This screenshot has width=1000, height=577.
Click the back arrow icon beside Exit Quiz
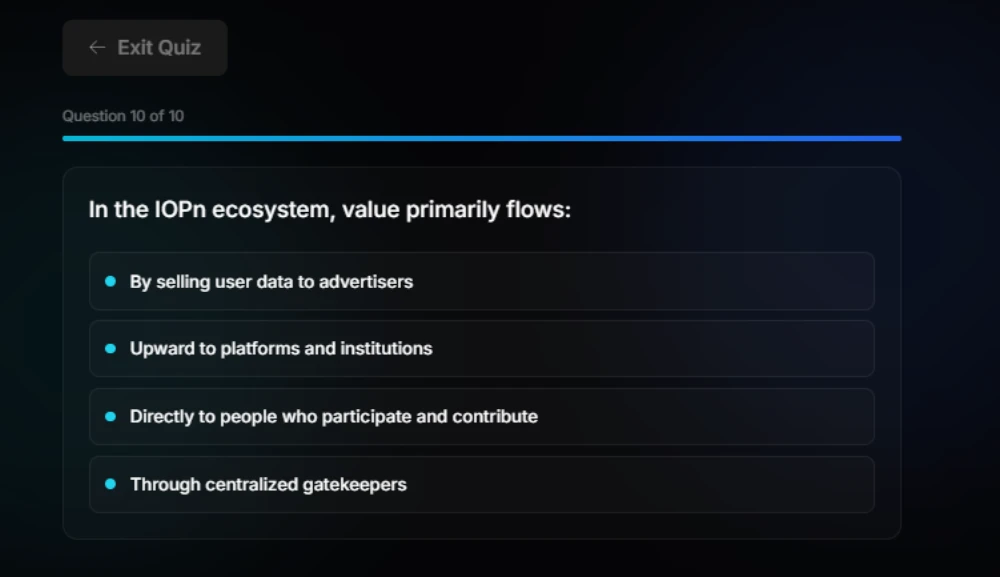click(97, 47)
